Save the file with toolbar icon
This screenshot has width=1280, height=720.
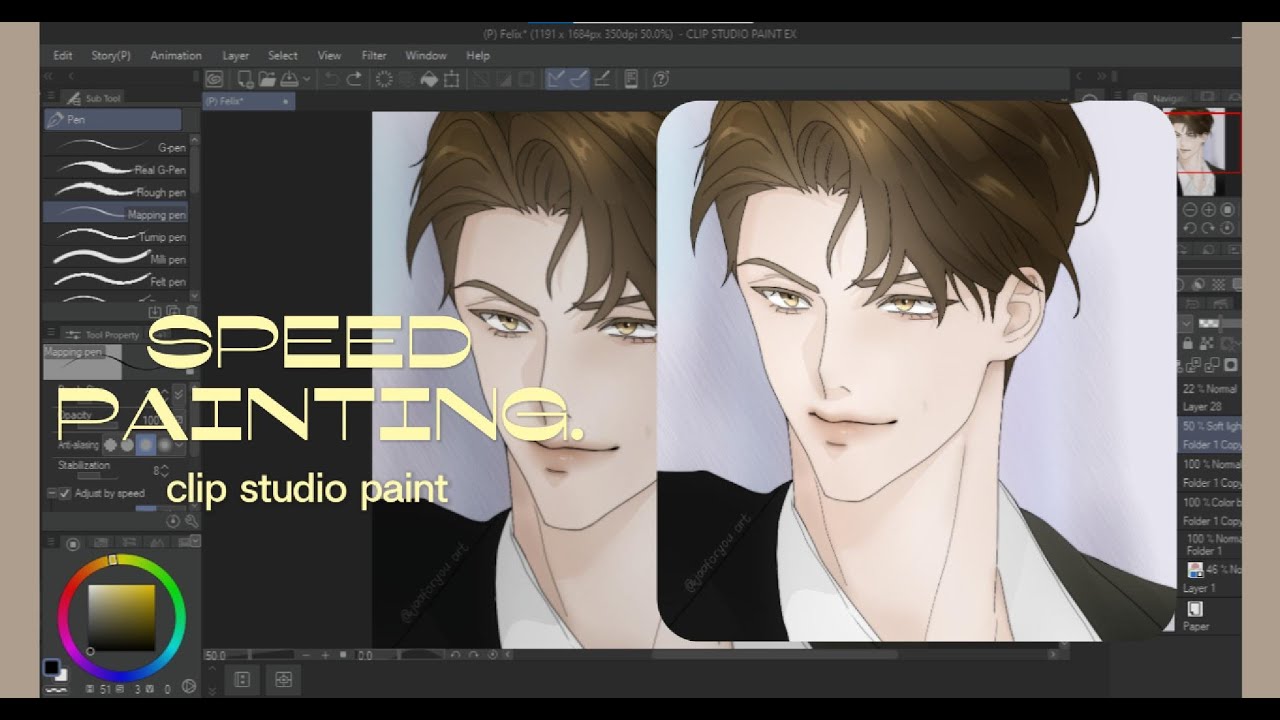(289, 79)
